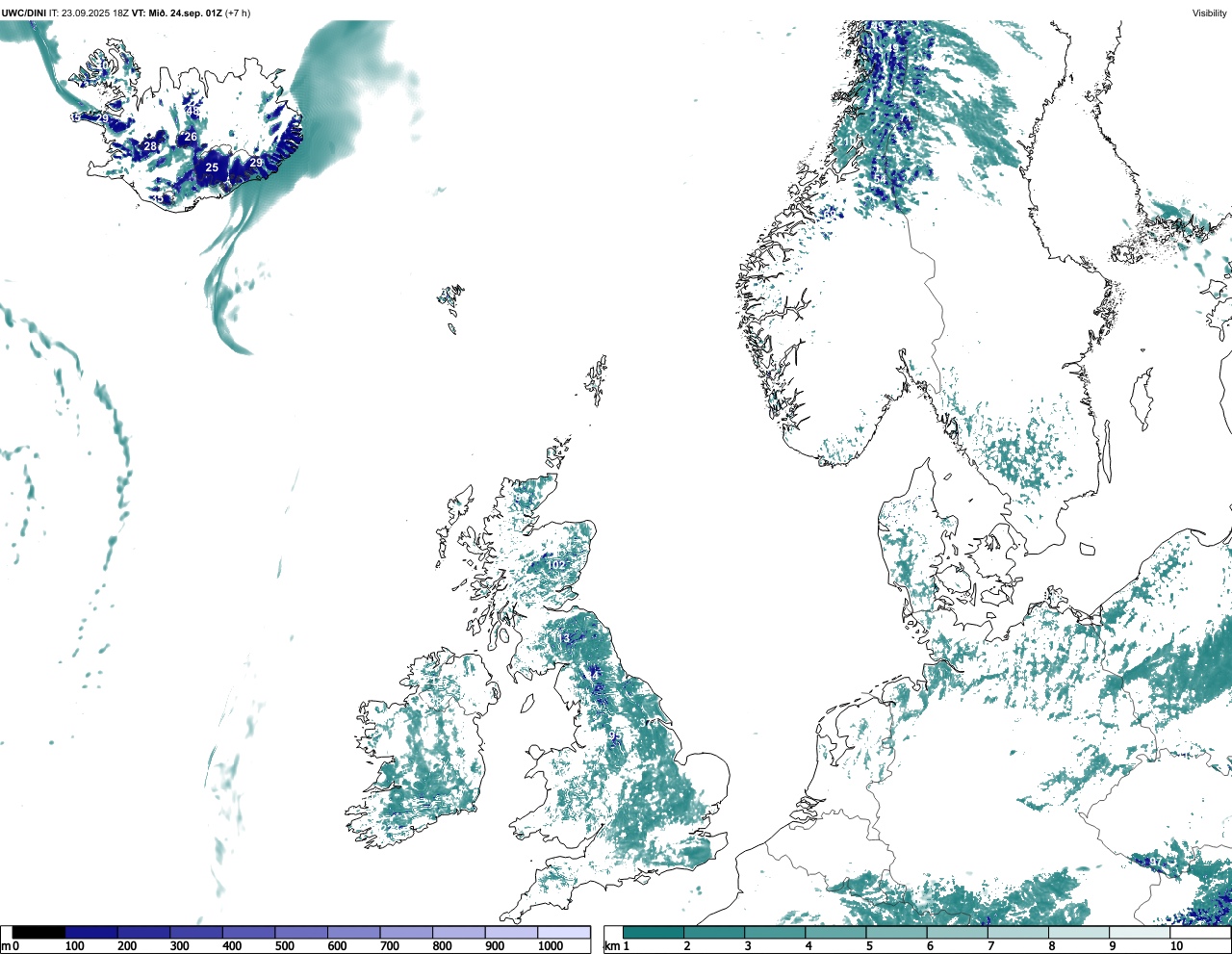Screen dimensions: 1232x954
Task: Select the '1000' tick label on meter scale
Action: pos(551,946)
